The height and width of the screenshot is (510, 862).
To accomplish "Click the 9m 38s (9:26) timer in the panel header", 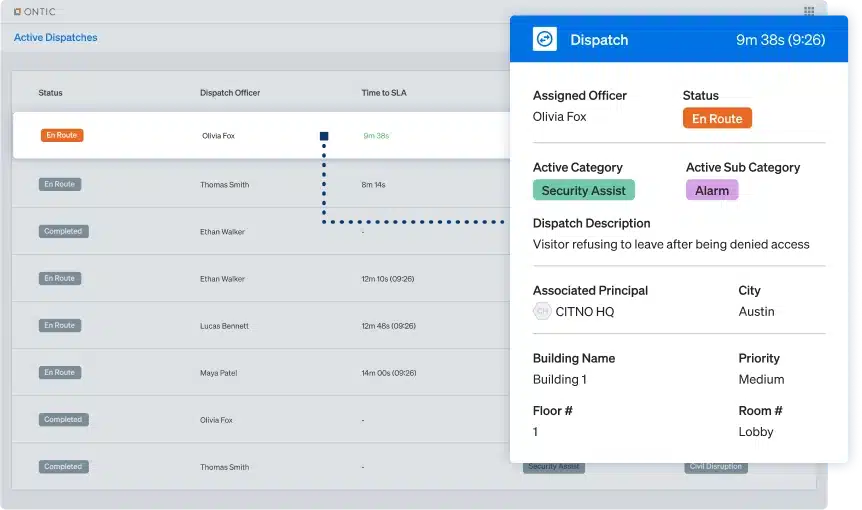I will pos(781,40).
